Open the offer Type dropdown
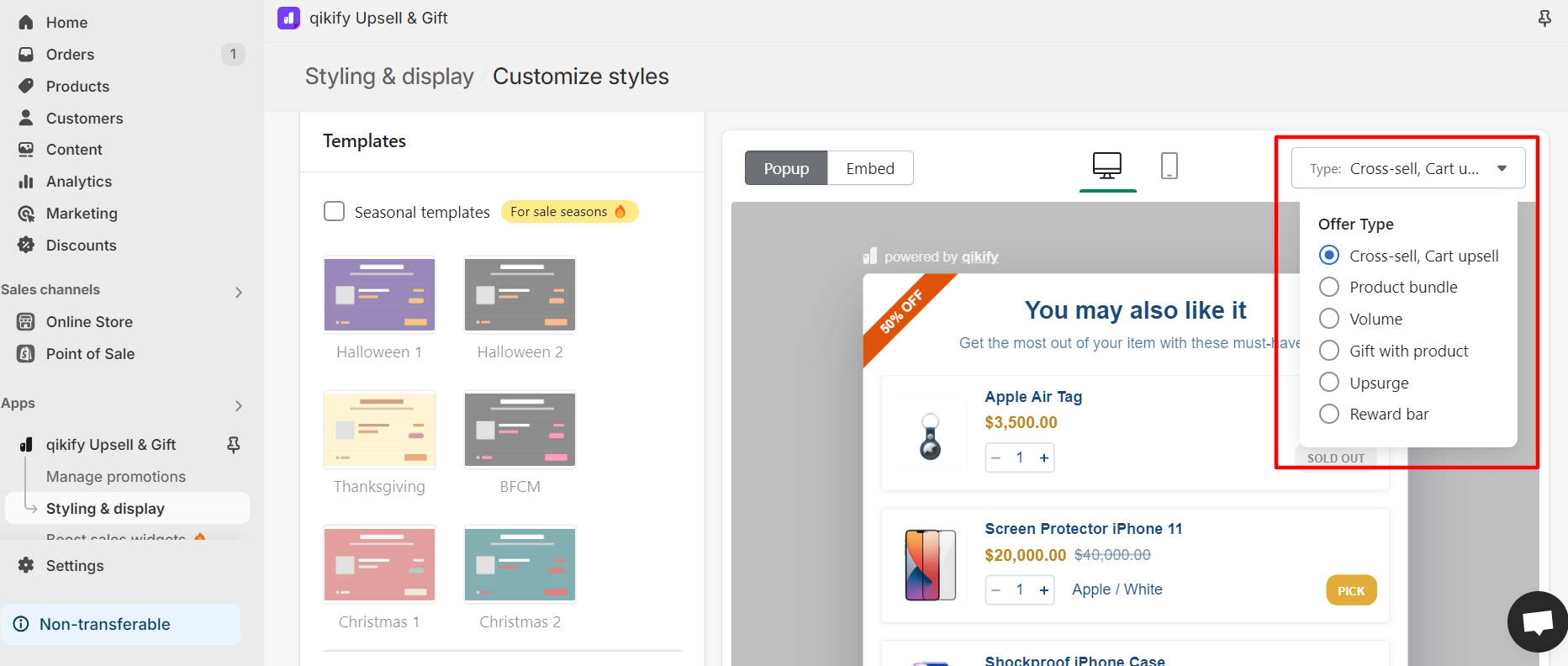 [x=1408, y=168]
